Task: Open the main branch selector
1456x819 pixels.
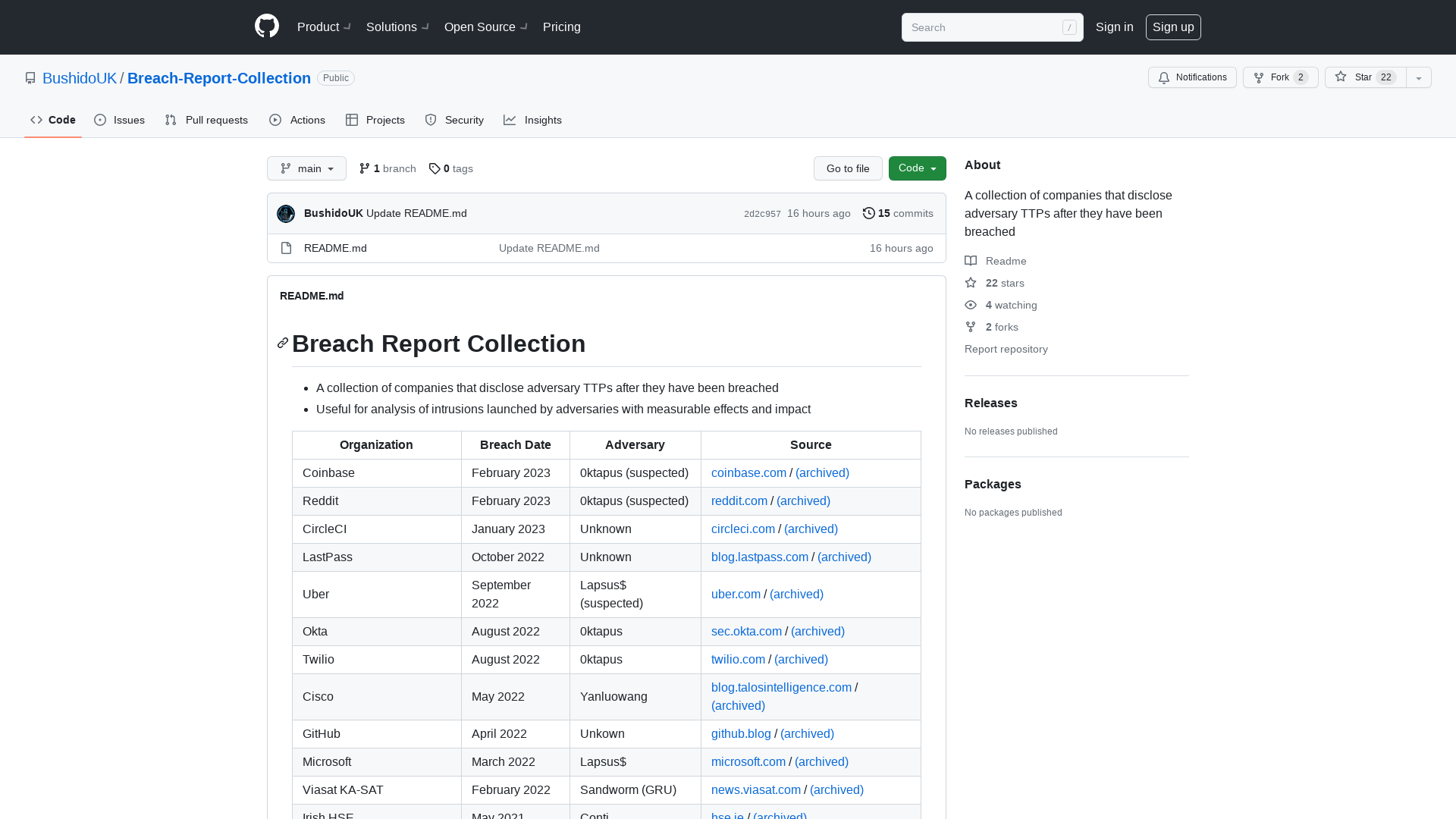Action: pos(306,168)
